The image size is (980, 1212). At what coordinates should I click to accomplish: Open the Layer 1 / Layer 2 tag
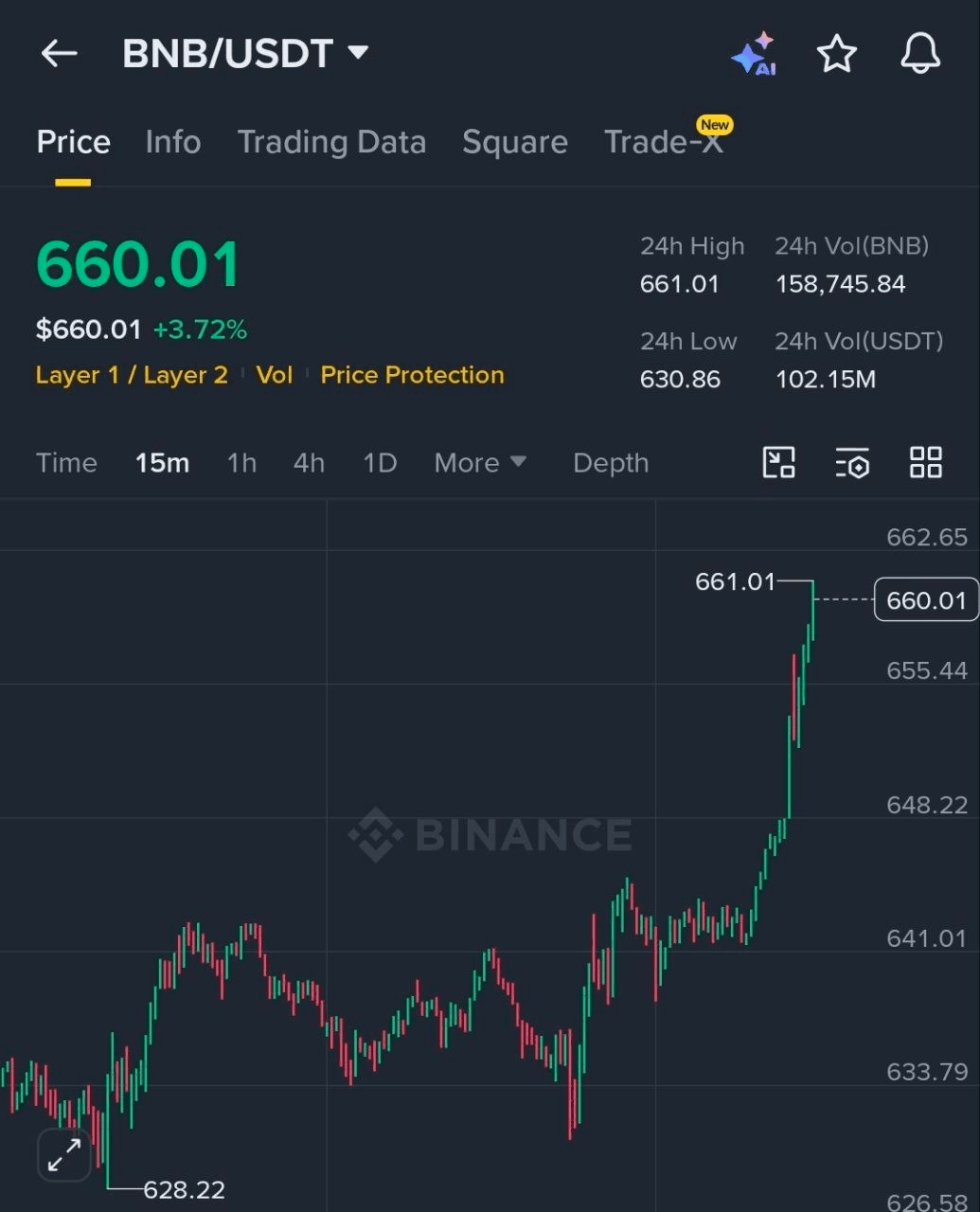coord(132,375)
